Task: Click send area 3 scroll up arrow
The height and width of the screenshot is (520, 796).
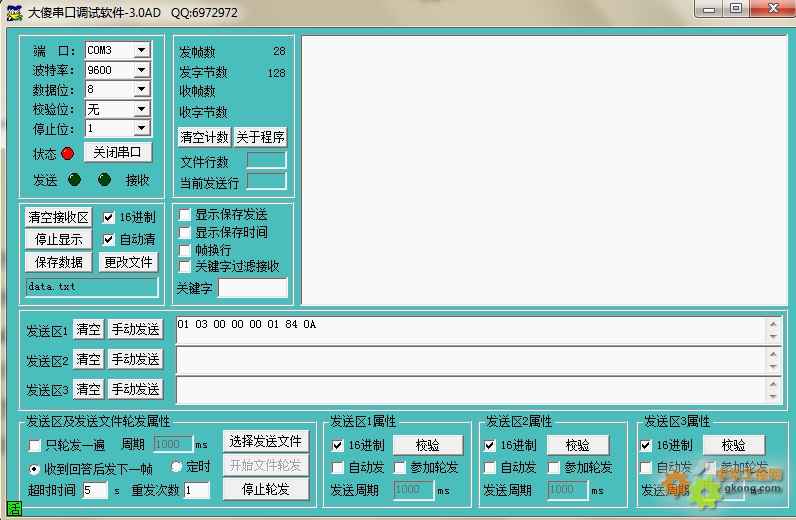Action: [x=773, y=384]
